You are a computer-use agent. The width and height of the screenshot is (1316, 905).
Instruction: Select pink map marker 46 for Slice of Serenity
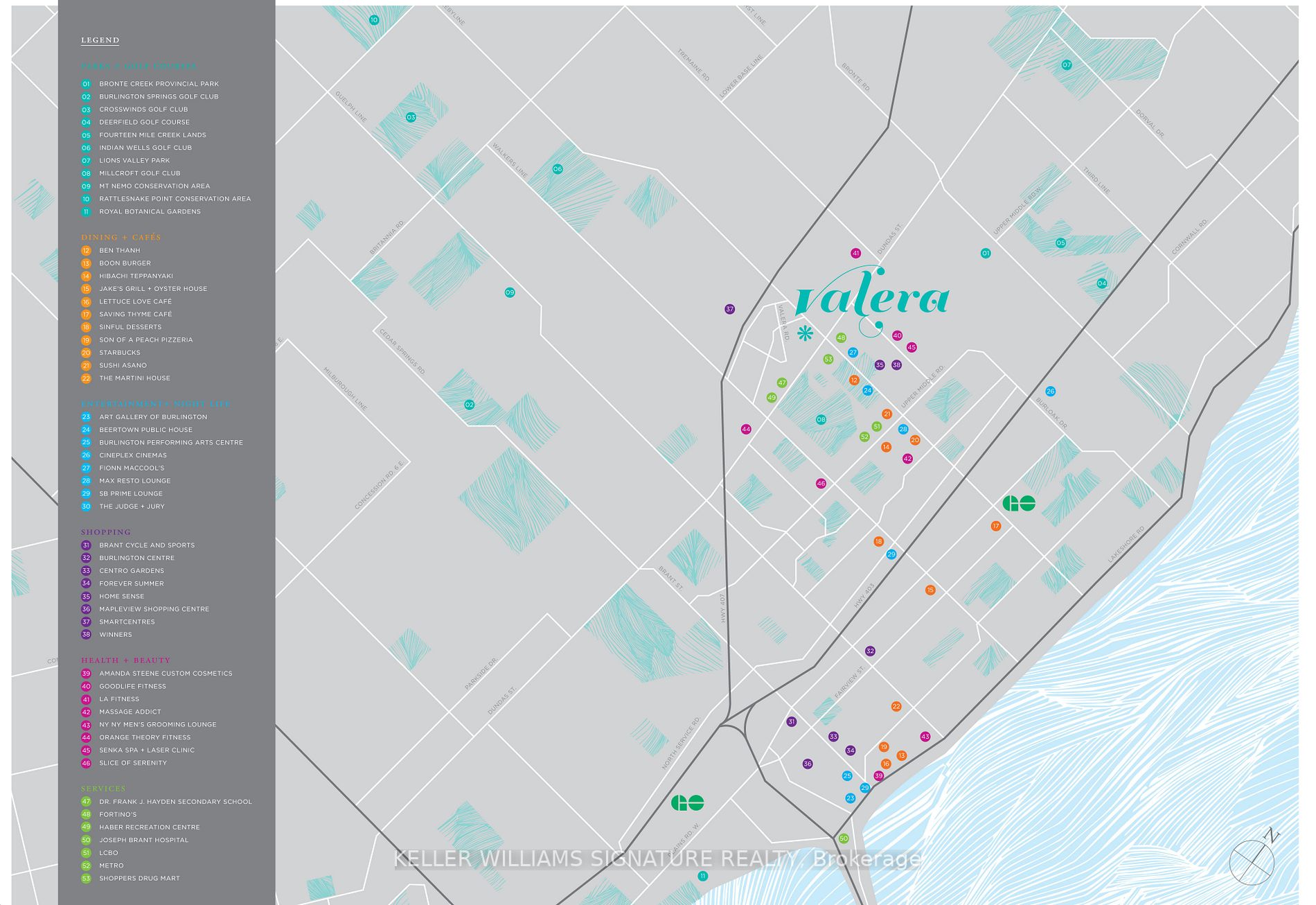tap(821, 484)
